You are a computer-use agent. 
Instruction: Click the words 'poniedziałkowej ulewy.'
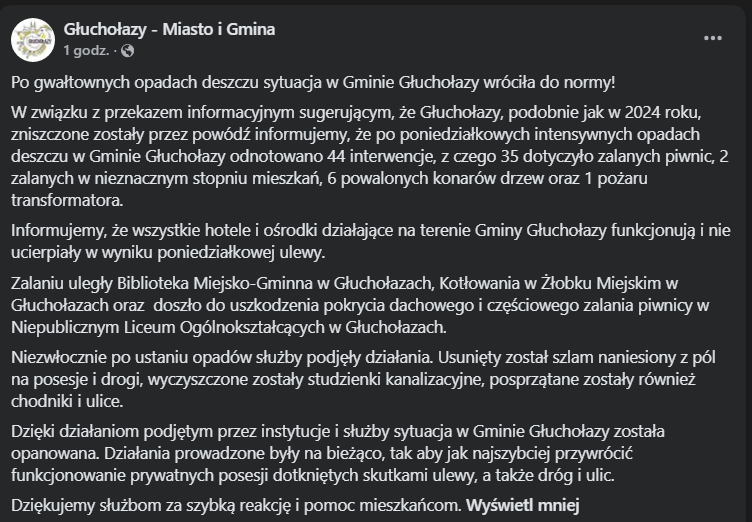coord(241,253)
